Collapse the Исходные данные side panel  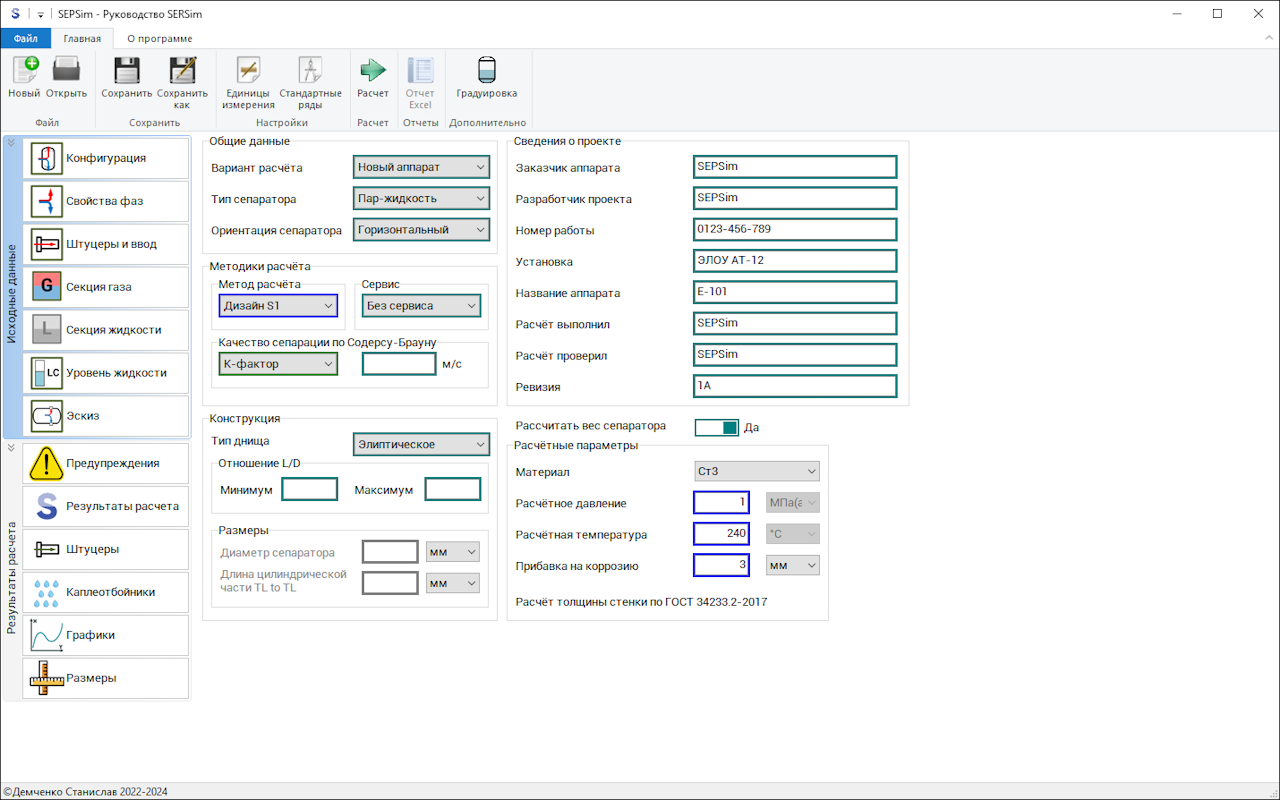(11, 143)
